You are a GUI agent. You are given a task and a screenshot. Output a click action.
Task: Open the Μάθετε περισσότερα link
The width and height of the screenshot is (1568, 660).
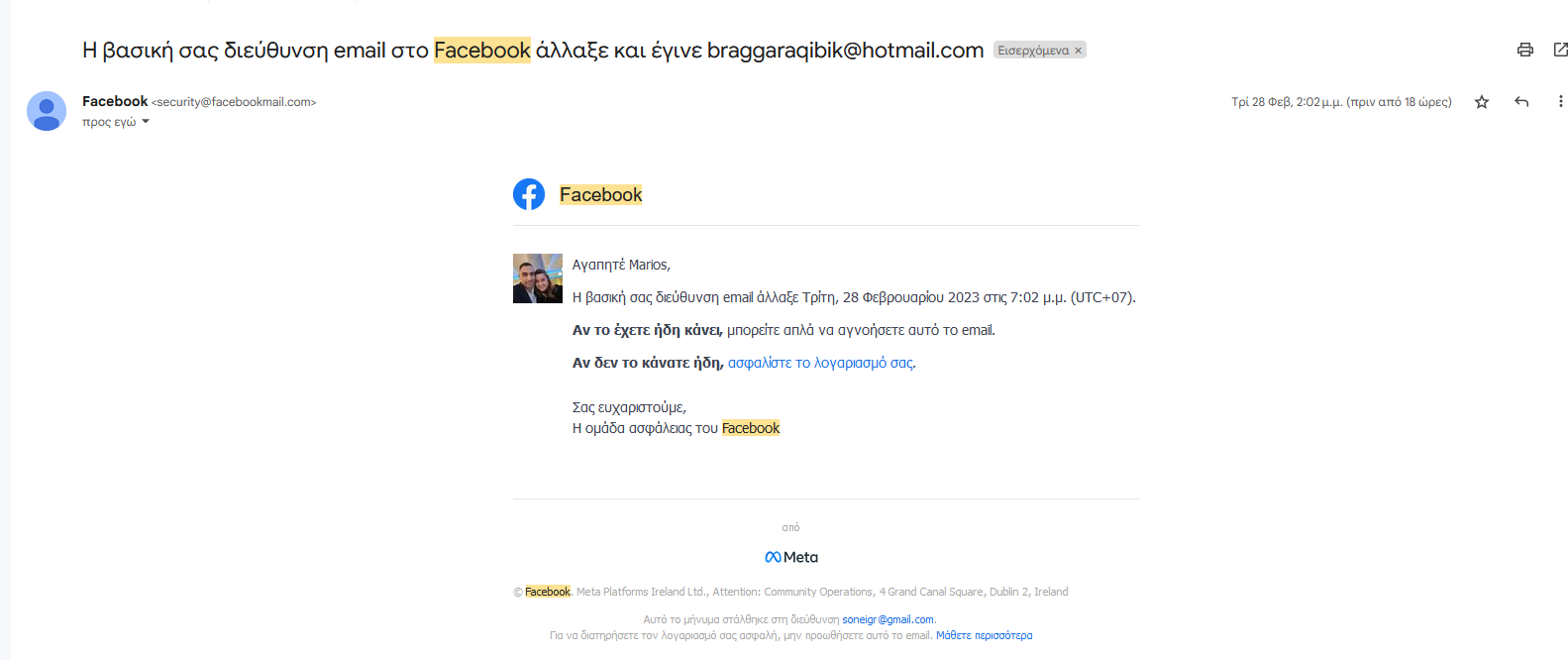click(984, 635)
